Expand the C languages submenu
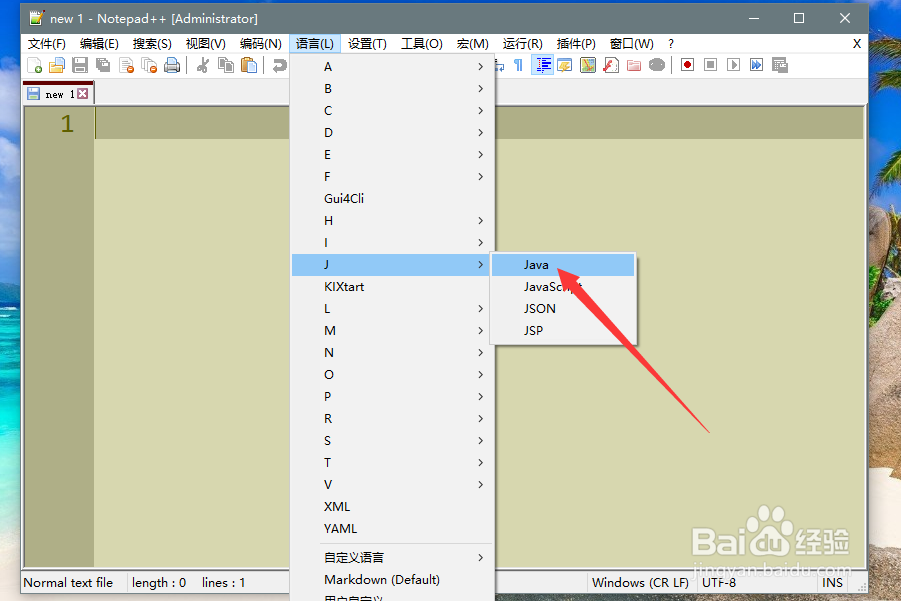The width and height of the screenshot is (901, 601). pyautogui.click(x=392, y=110)
